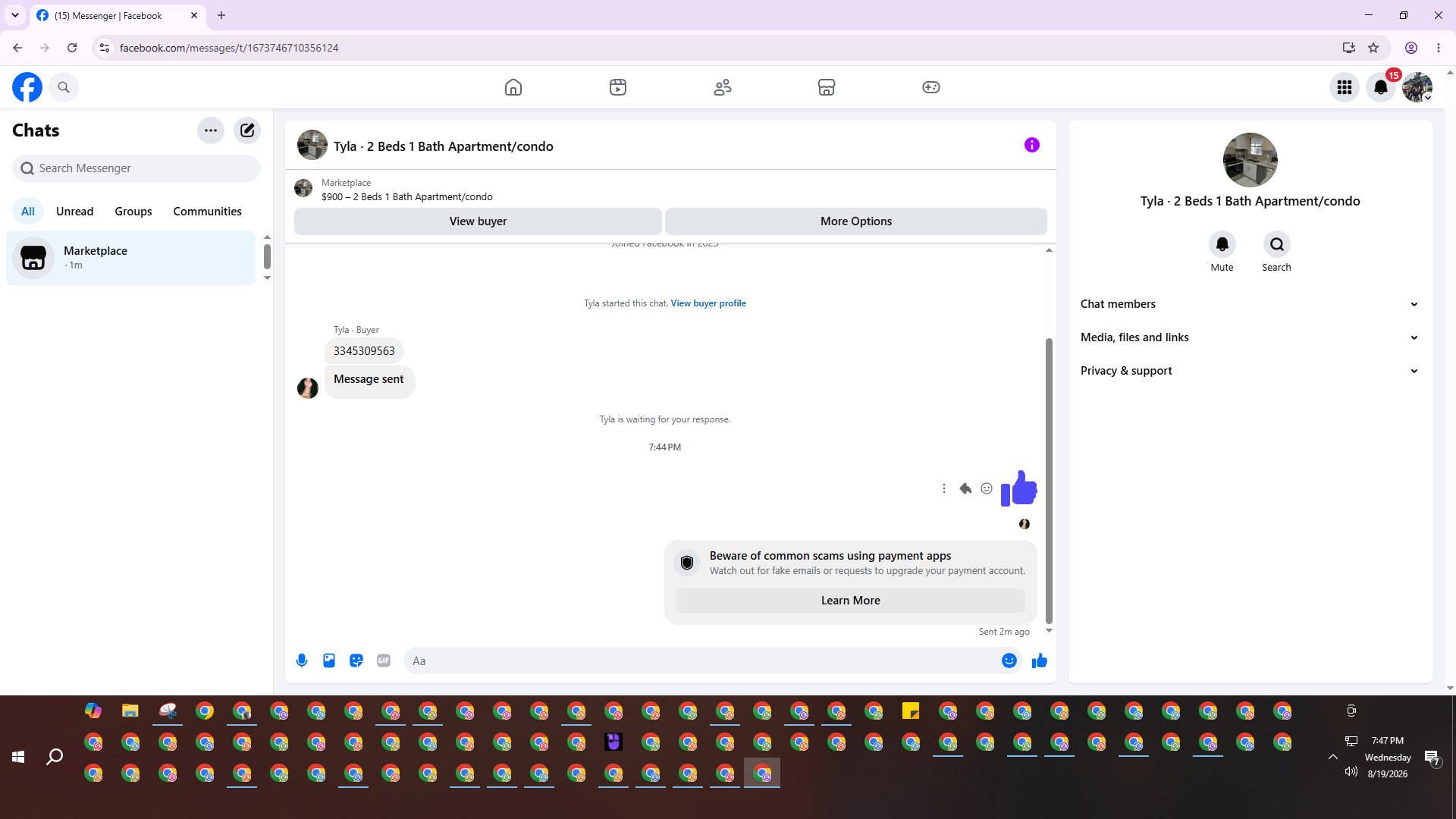Open the Marketplace storefront icon in top navigation
The height and width of the screenshot is (819, 1456).
click(x=827, y=87)
